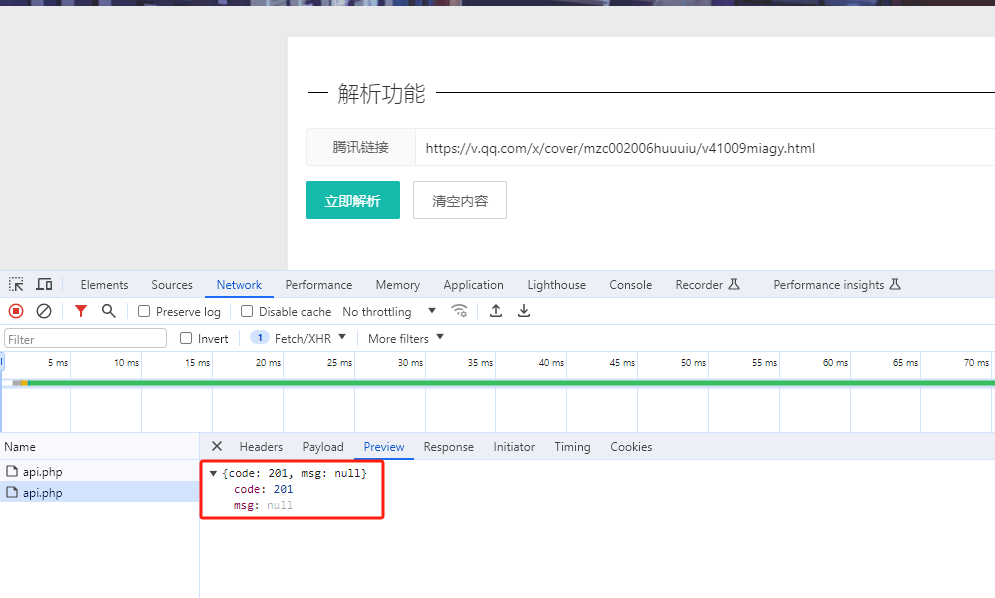Image resolution: width=995 pixels, height=598 pixels.
Task: Click the code: 201 property line
Action: pyautogui.click(x=263, y=489)
